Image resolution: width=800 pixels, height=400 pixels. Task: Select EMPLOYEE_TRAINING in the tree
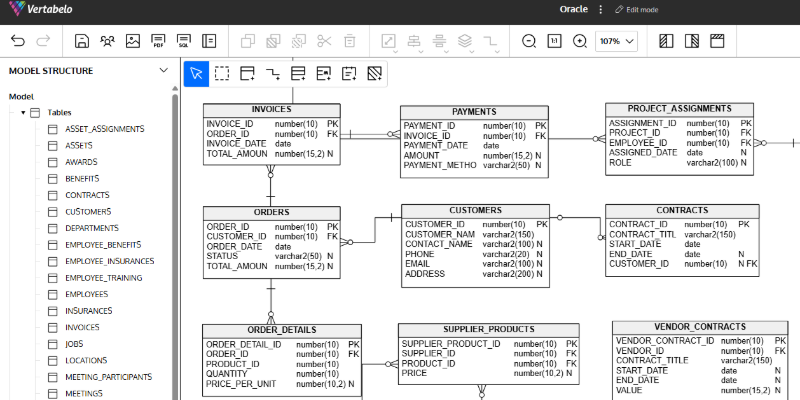click(x=104, y=278)
